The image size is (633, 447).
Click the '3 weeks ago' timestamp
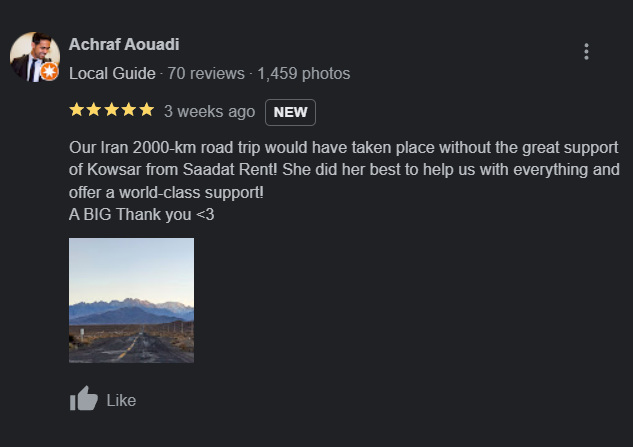[209, 111]
